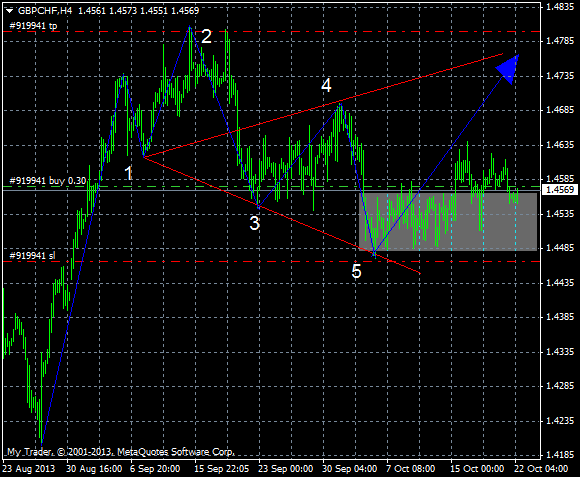Click the 1.4835 price axis label
This screenshot has height=477, width=580.
coord(560,7)
